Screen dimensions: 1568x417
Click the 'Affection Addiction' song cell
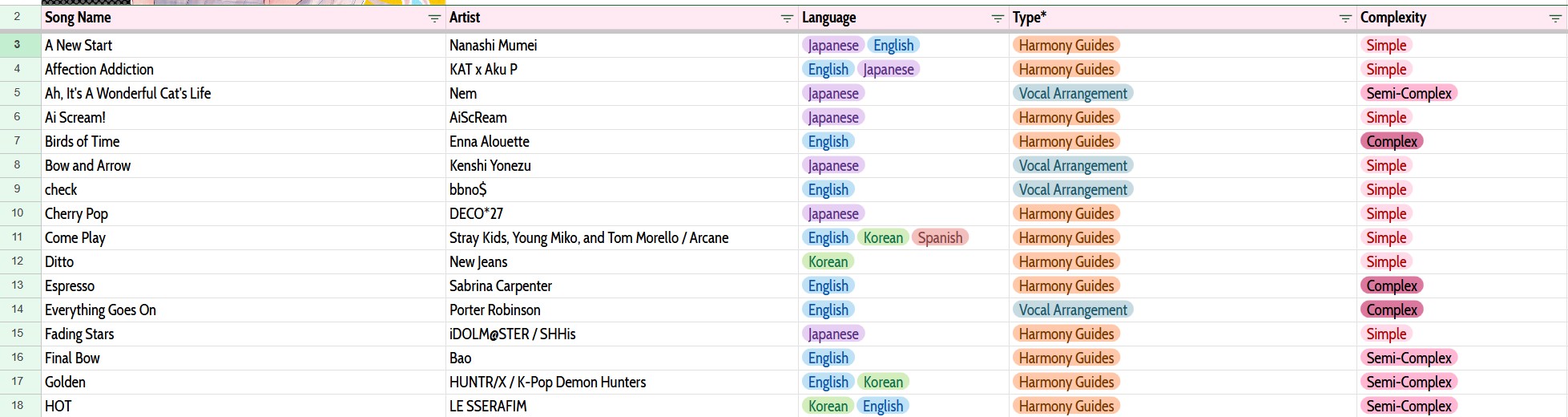pos(244,70)
